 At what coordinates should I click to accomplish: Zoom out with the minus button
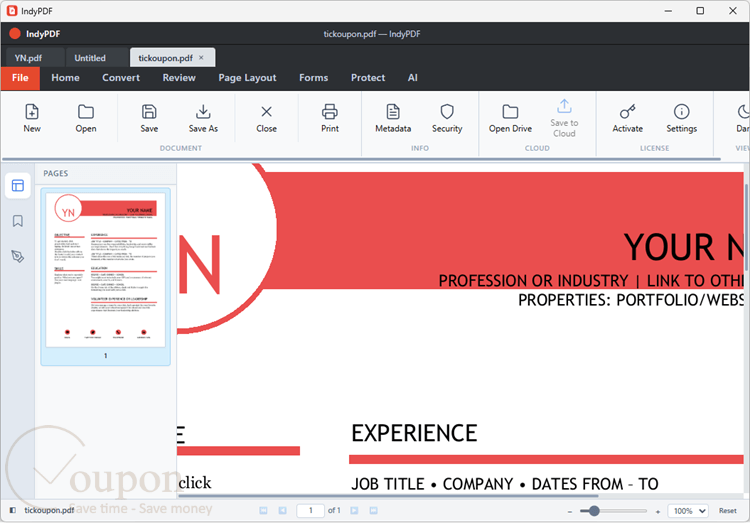click(x=570, y=512)
